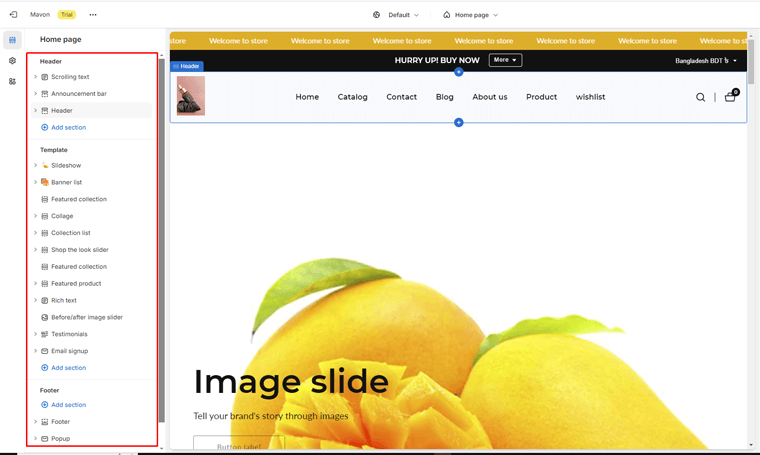This screenshot has width=760, height=455.
Task: Open Theme settings gear icon
Action: 13,61
